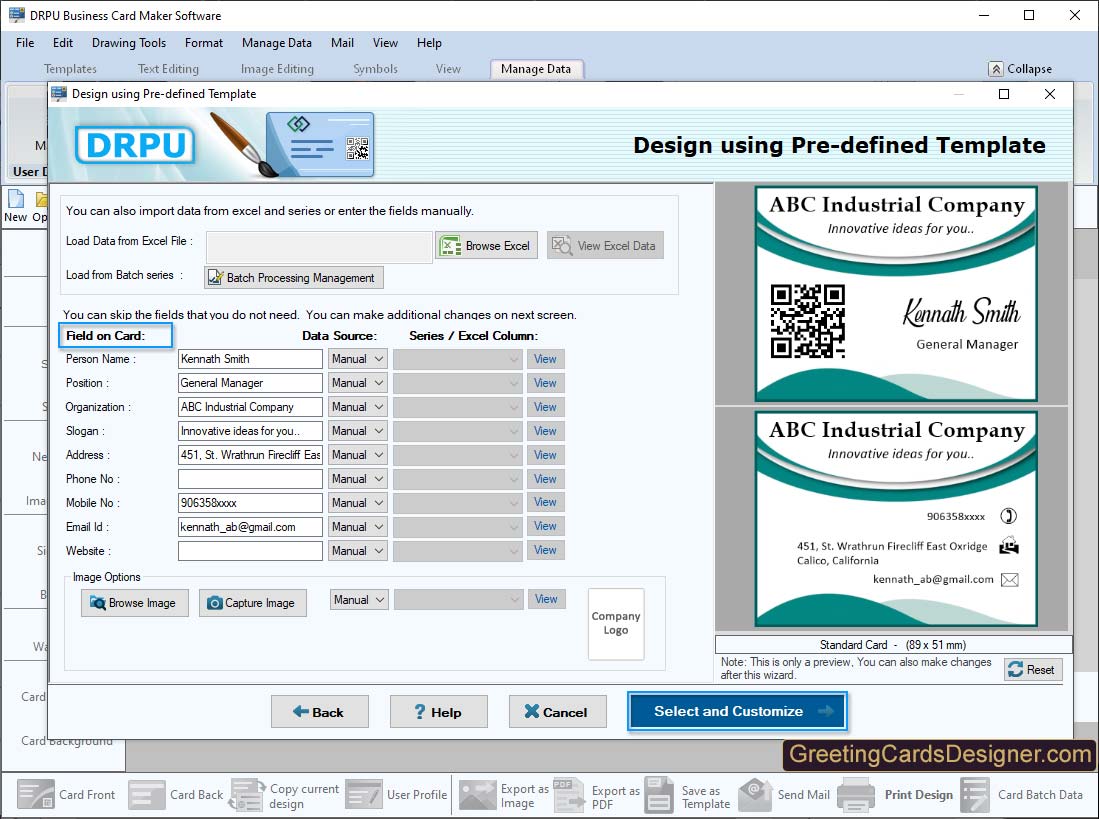Click the Browse Excel button
The width and height of the screenshot is (1099, 819).
point(486,246)
